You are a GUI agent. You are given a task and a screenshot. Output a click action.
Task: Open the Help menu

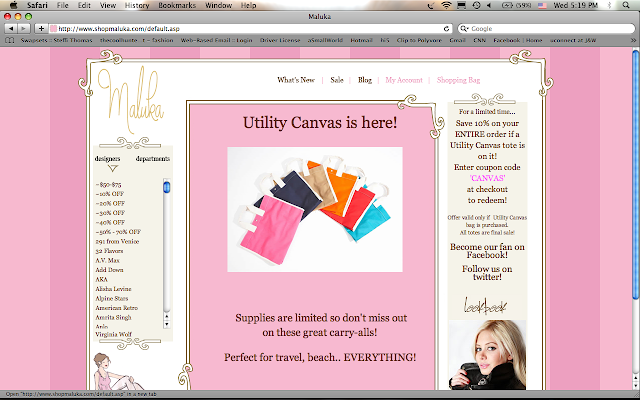click(x=249, y=5)
